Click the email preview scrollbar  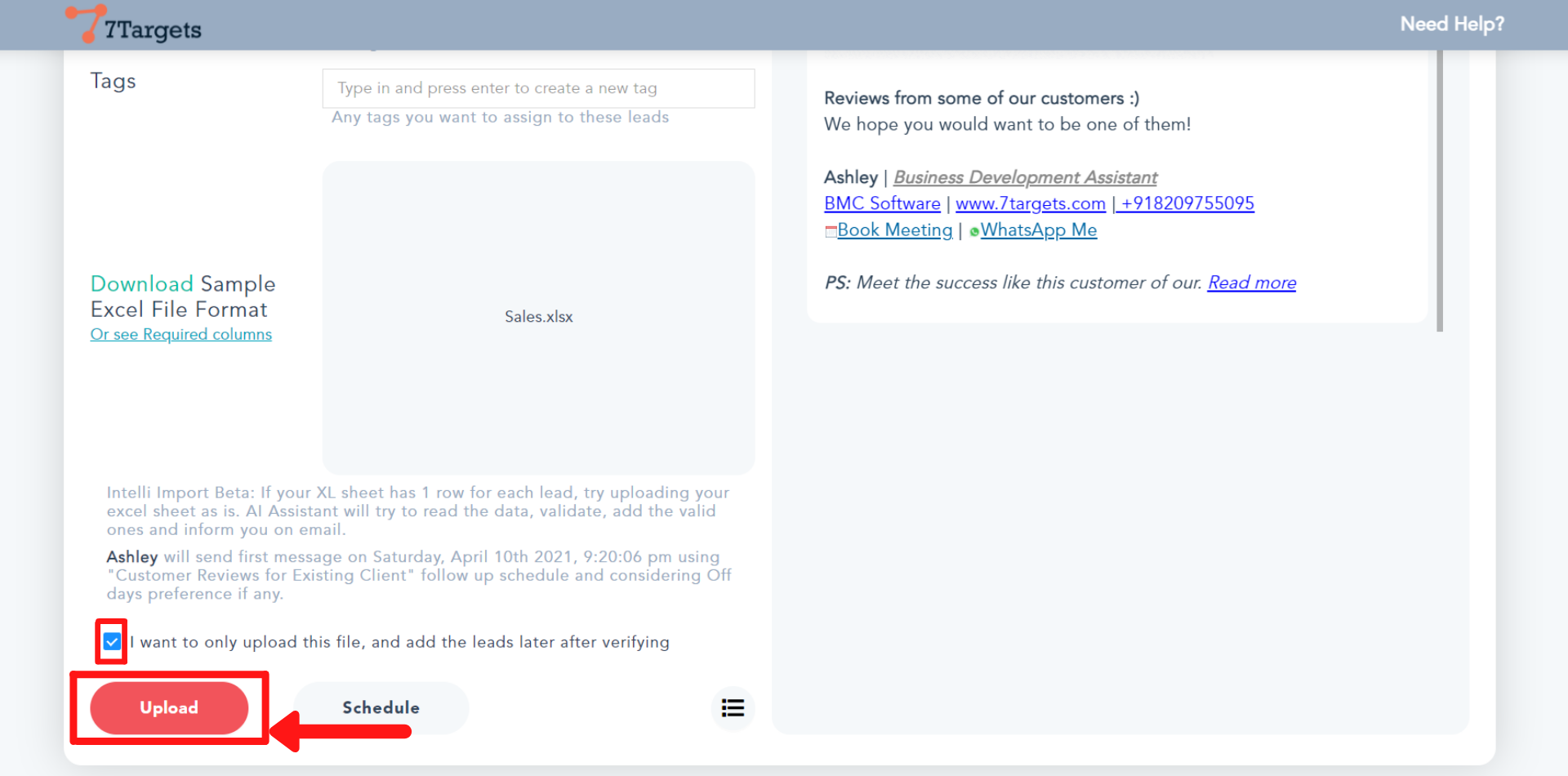(x=1440, y=190)
